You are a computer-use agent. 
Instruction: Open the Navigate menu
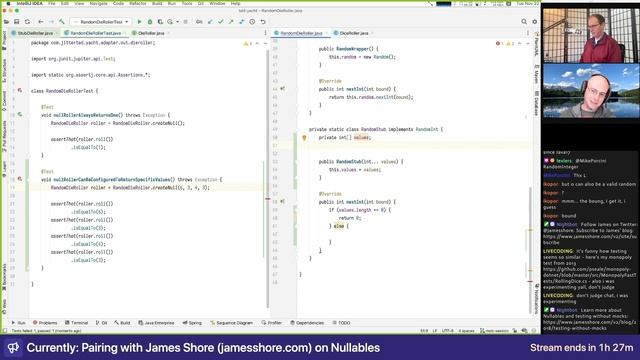pos(98,3)
